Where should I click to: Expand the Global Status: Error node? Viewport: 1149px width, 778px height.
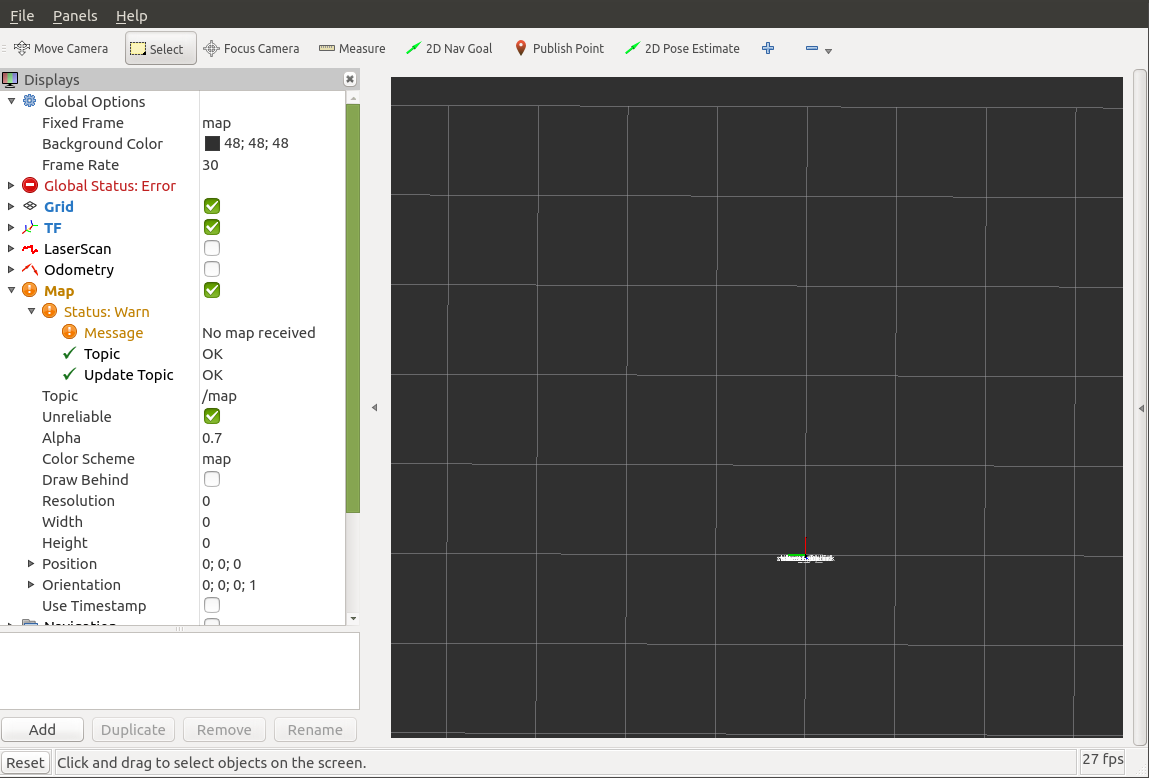coord(11,185)
